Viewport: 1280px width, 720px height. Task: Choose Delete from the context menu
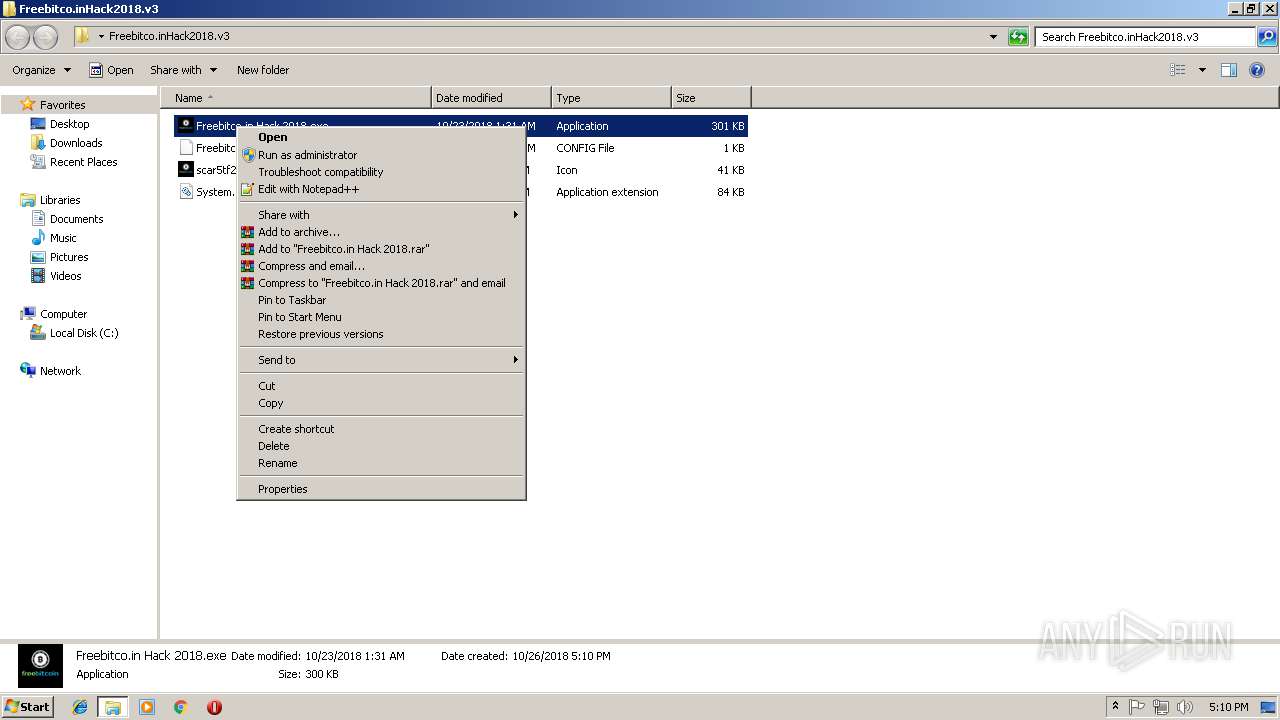(381, 446)
